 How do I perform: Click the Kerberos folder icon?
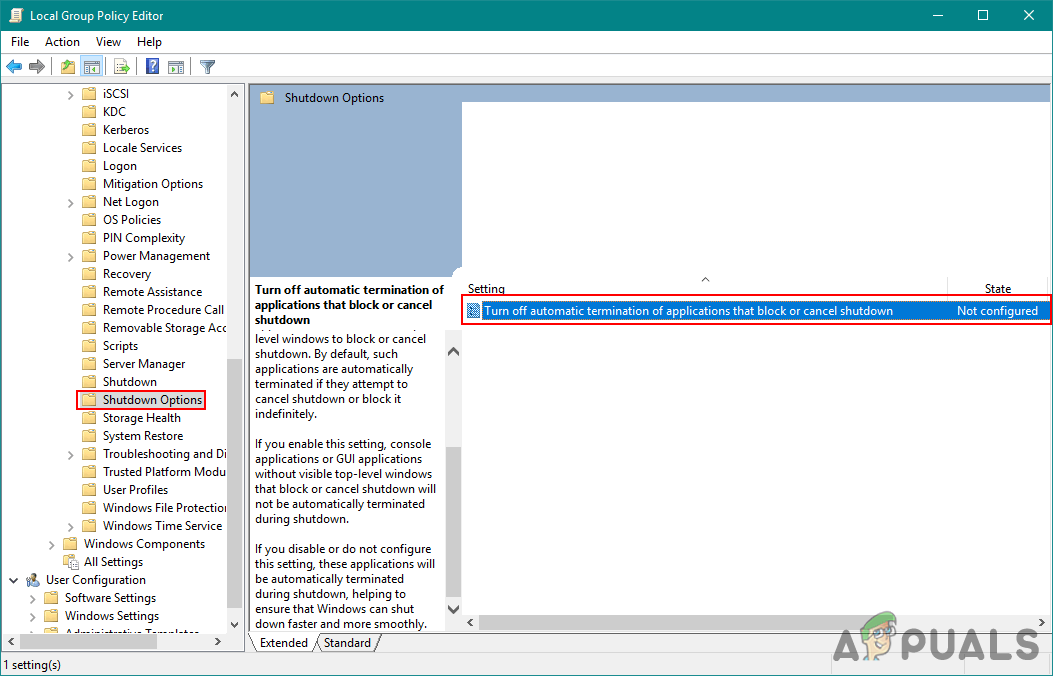pos(89,130)
